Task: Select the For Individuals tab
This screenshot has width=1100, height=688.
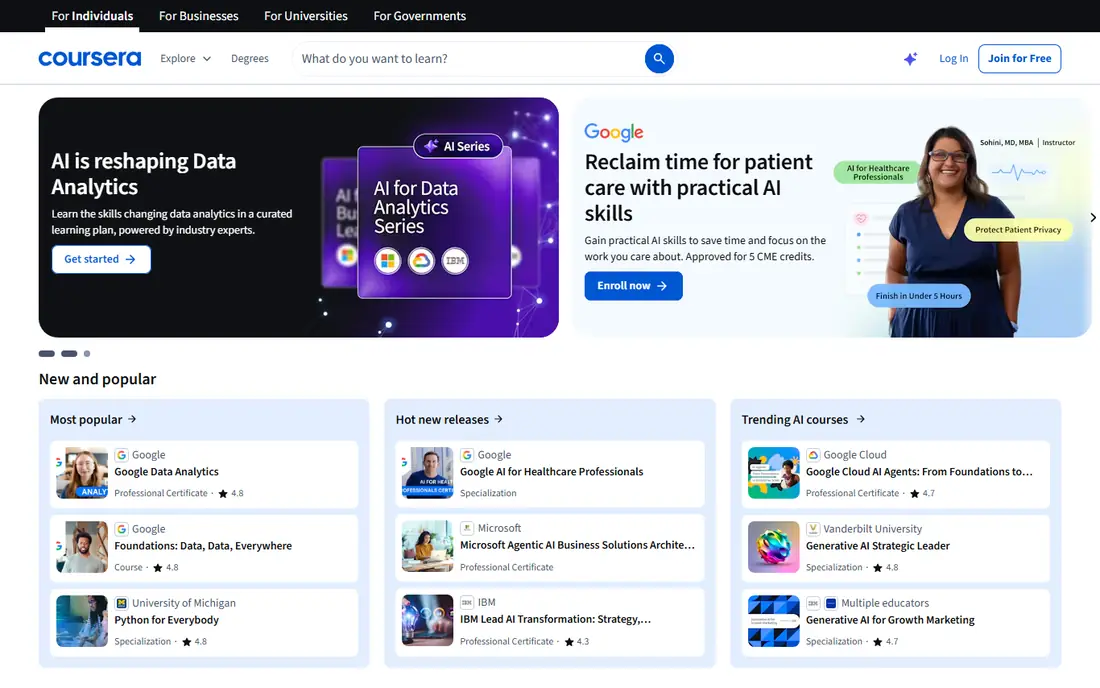Action: tap(92, 16)
